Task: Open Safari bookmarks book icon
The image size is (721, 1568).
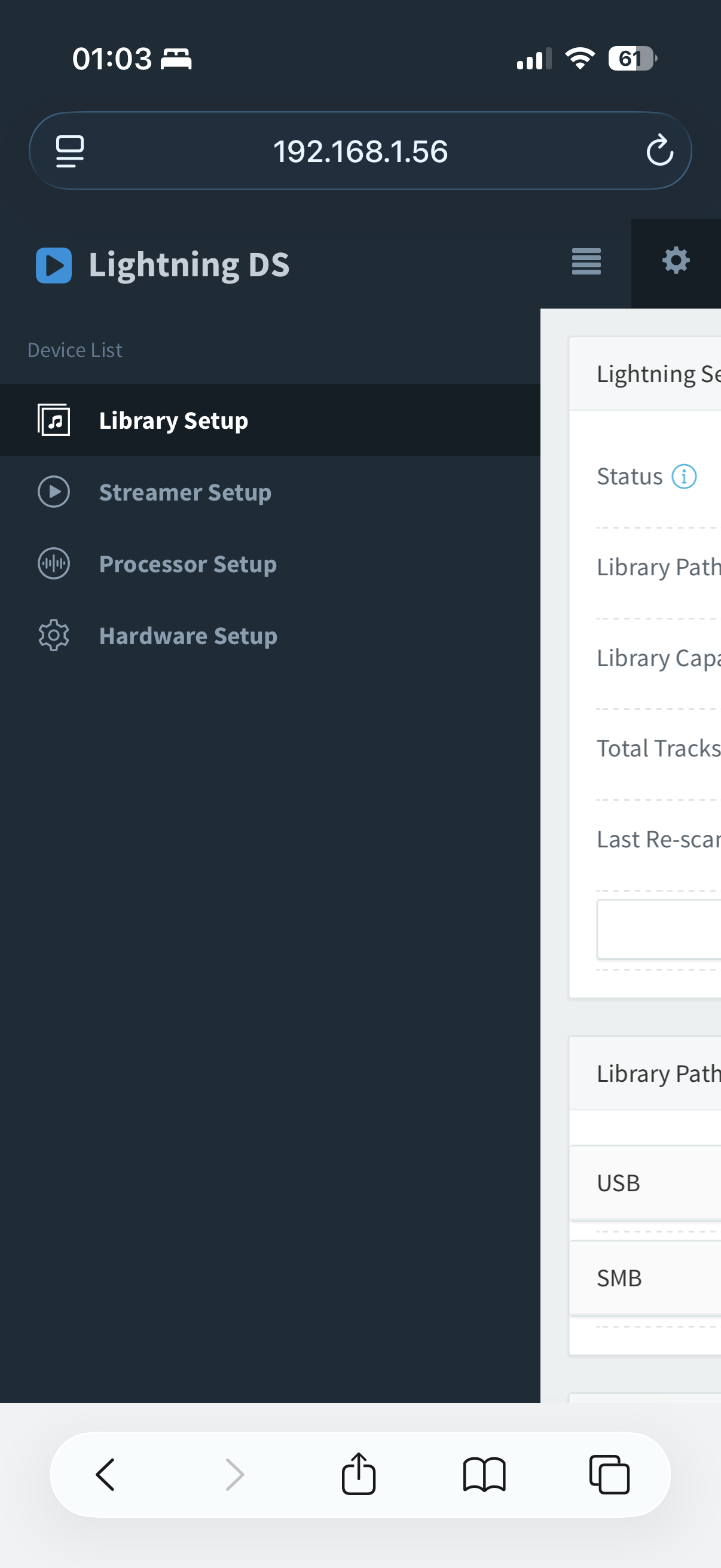Action: tap(484, 1474)
